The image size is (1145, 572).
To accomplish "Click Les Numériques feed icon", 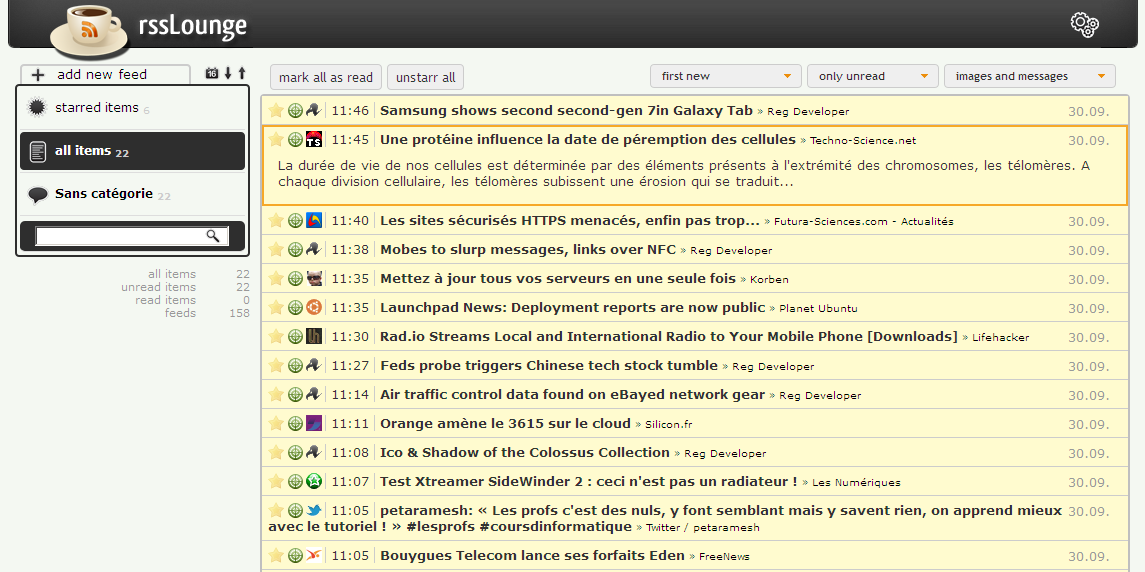I will (314, 481).
